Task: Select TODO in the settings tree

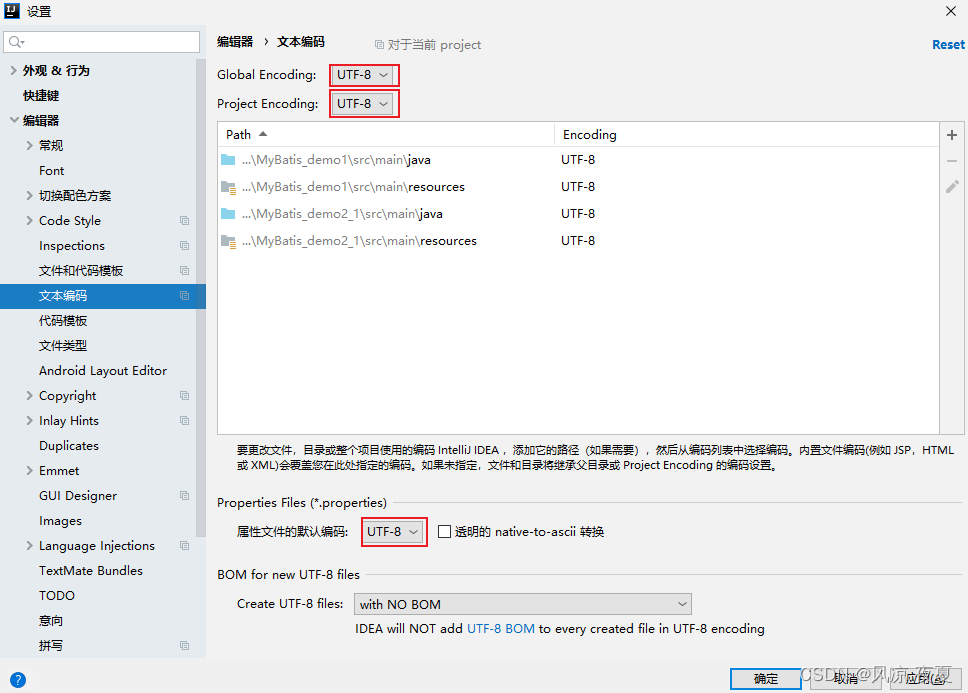Action: pos(57,595)
